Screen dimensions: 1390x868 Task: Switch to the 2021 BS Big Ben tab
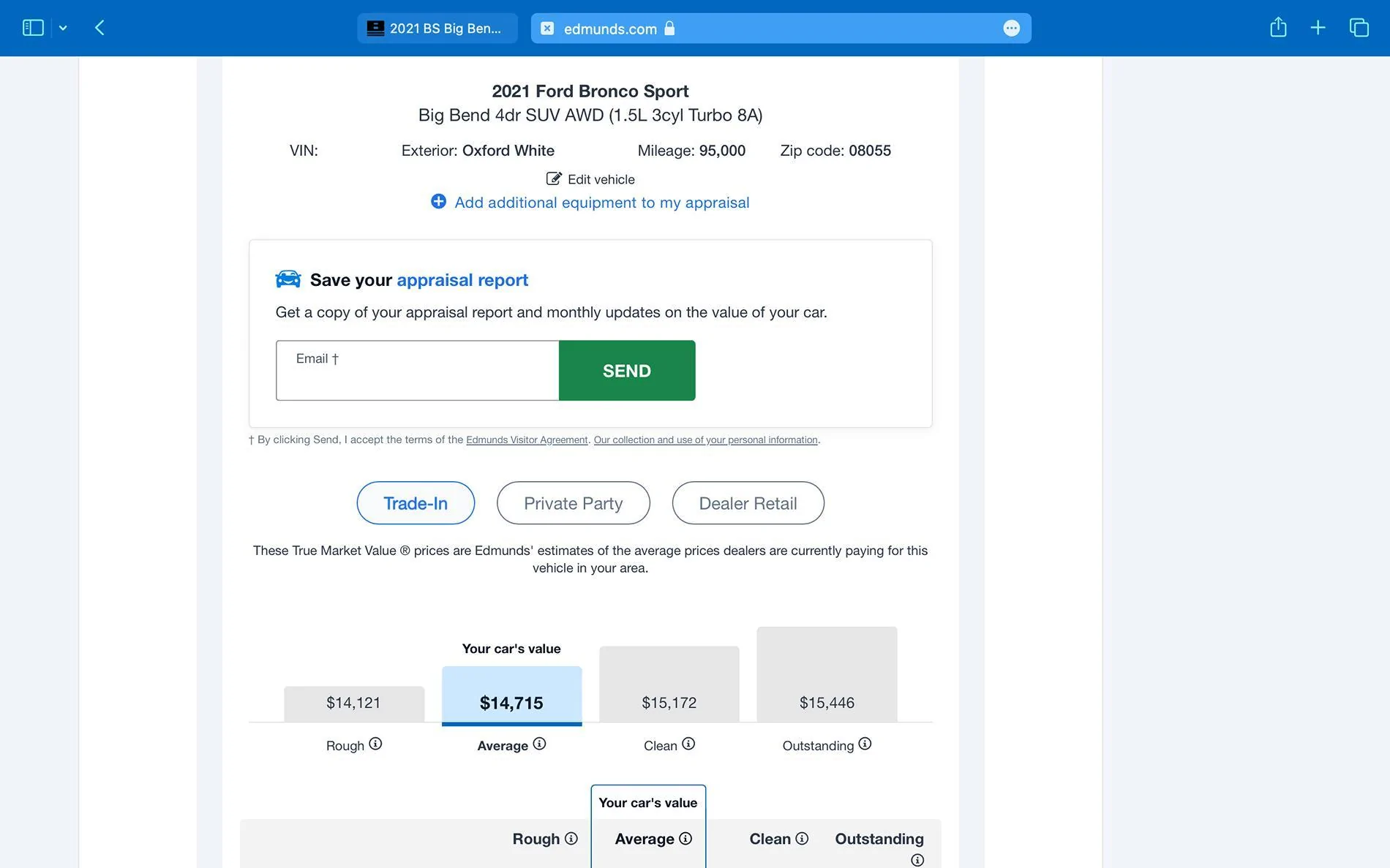coord(437,29)
